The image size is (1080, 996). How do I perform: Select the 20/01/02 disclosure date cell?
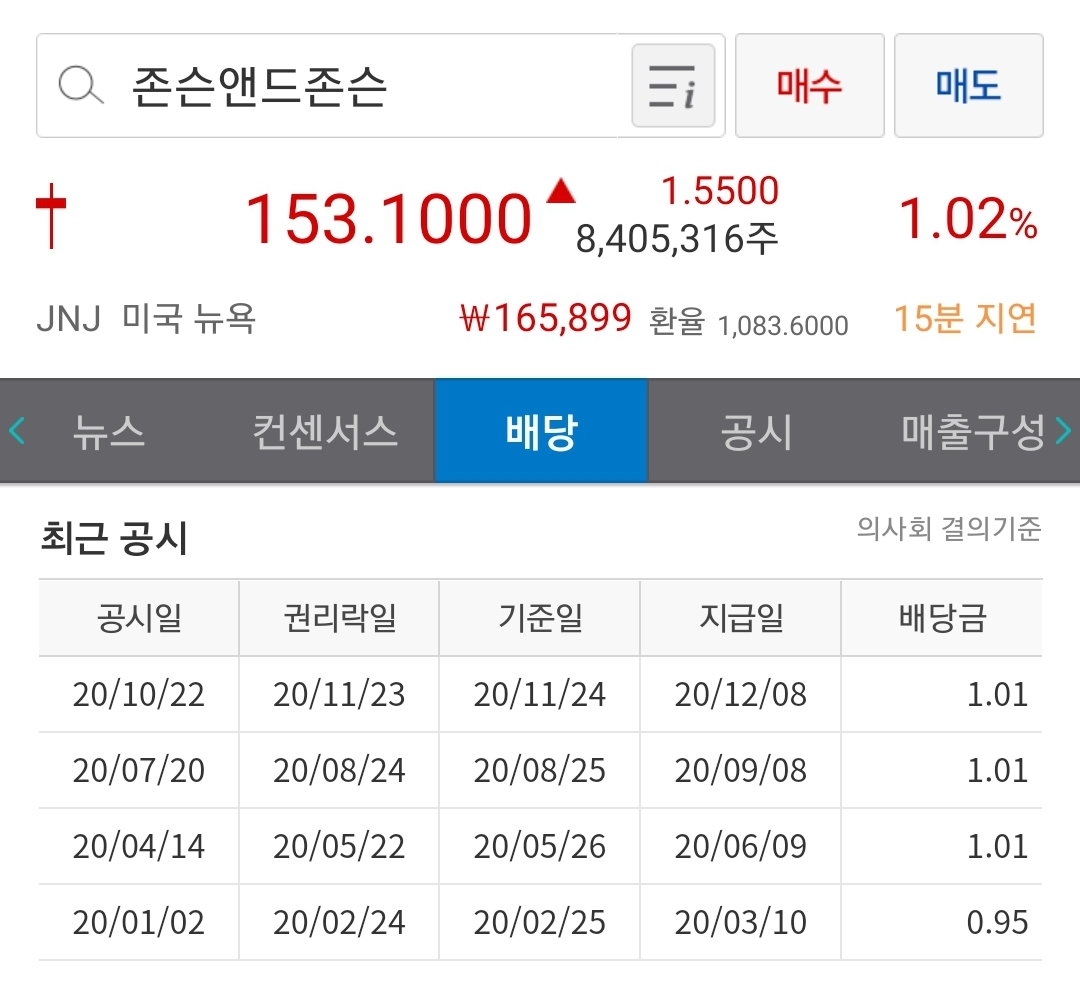tap(139, 922)
